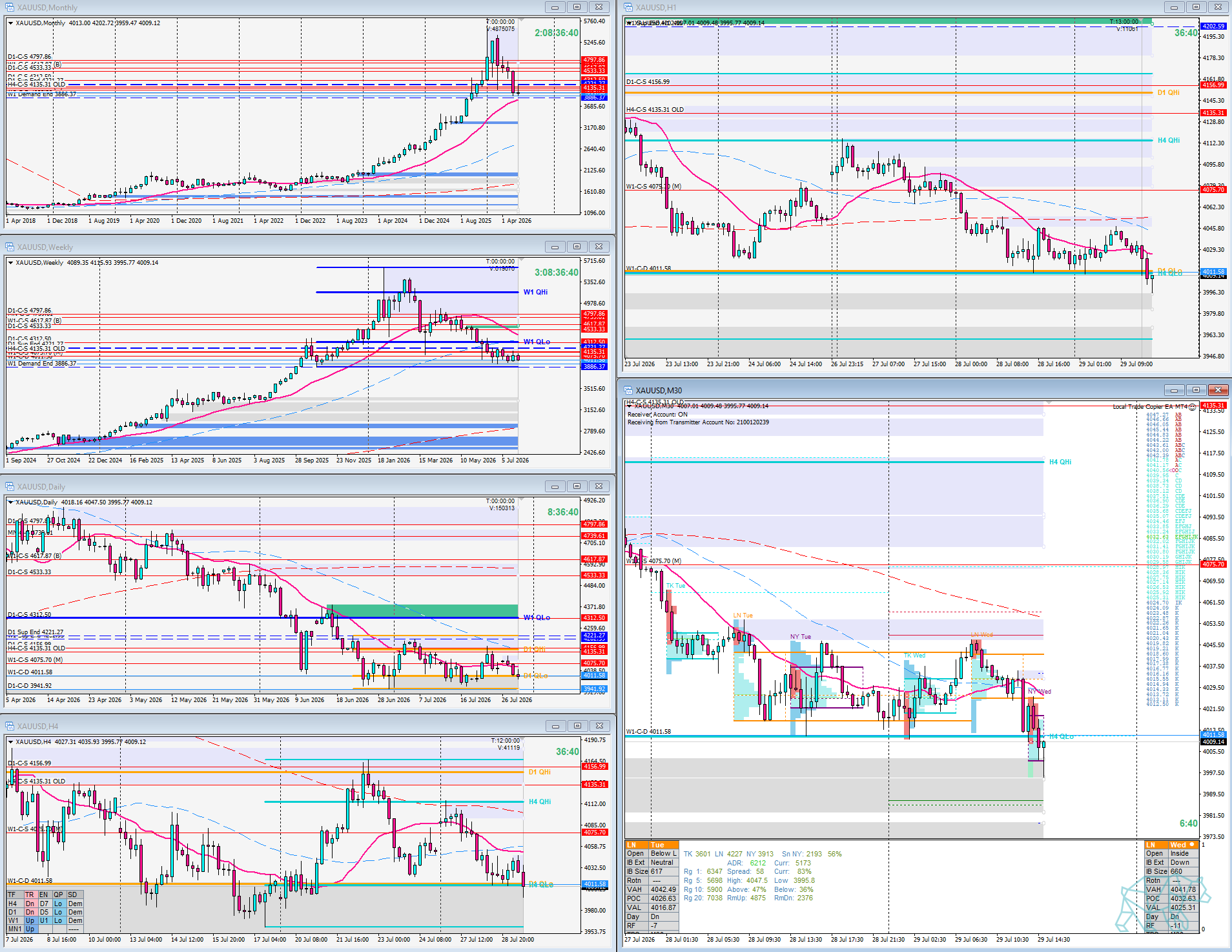Screen dimensions: 1232x952
Task: Click the POC value 4026.63
Action: click(664, 899)
